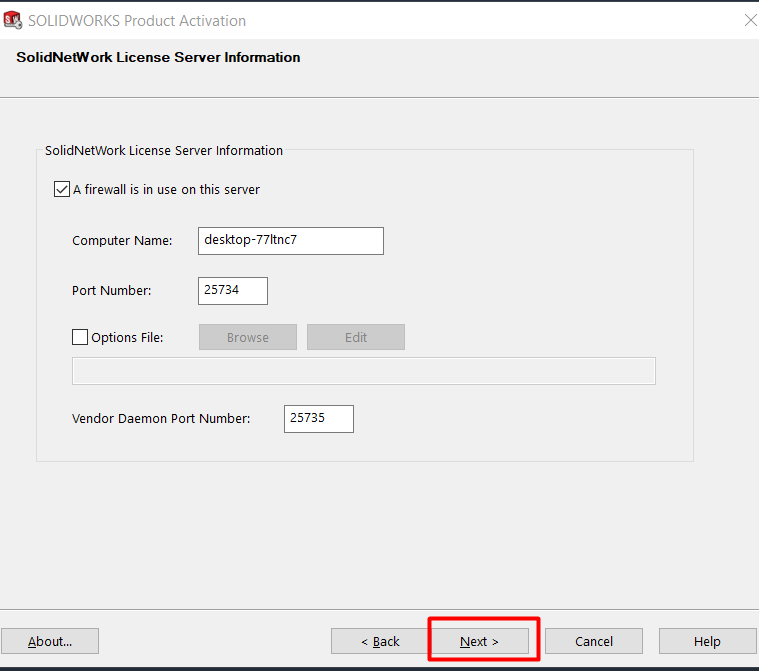Click the "Computer Name:" label text
This screenshot has width=759, height=671.
tap(122, 241)
